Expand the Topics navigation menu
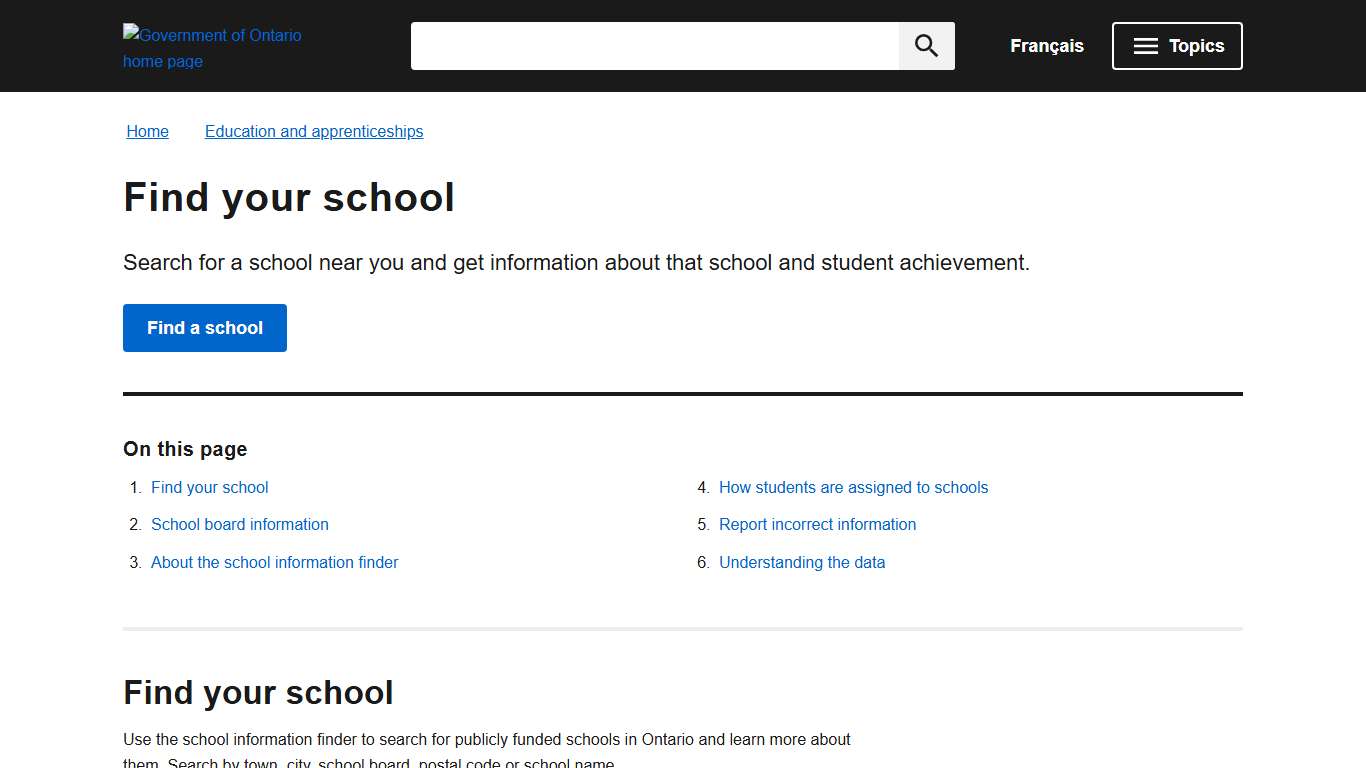Screen dimensions: 1366x768 pyautogui.click(x=1177, y=45)
